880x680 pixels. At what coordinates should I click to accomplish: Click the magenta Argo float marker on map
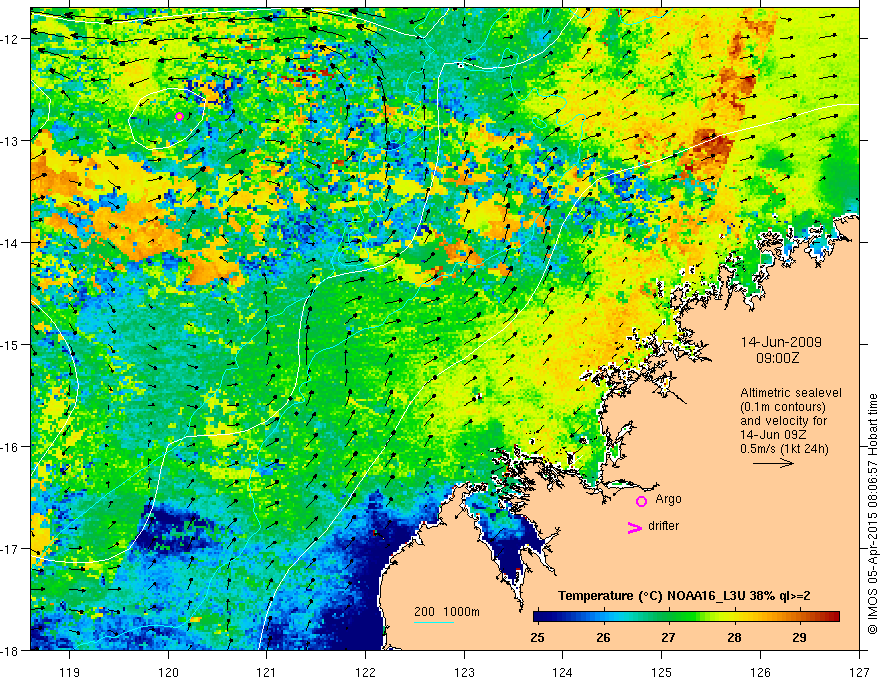pyautogui.click(x=179, y=117)
